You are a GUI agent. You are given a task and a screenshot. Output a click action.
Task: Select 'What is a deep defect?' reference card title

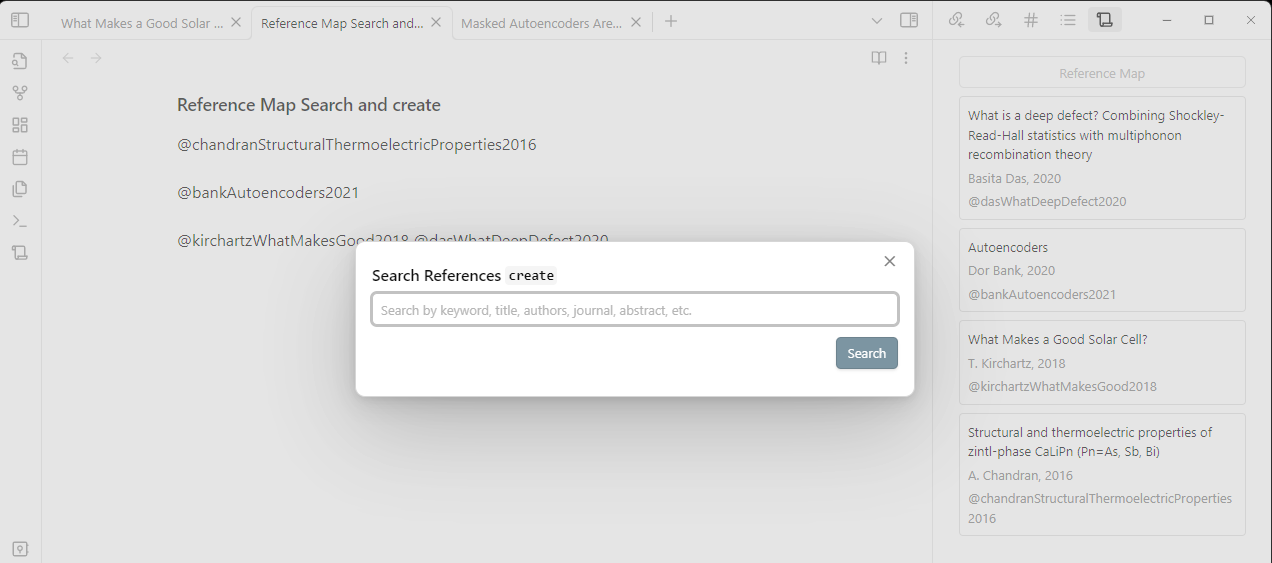[x=1096, y=135]
